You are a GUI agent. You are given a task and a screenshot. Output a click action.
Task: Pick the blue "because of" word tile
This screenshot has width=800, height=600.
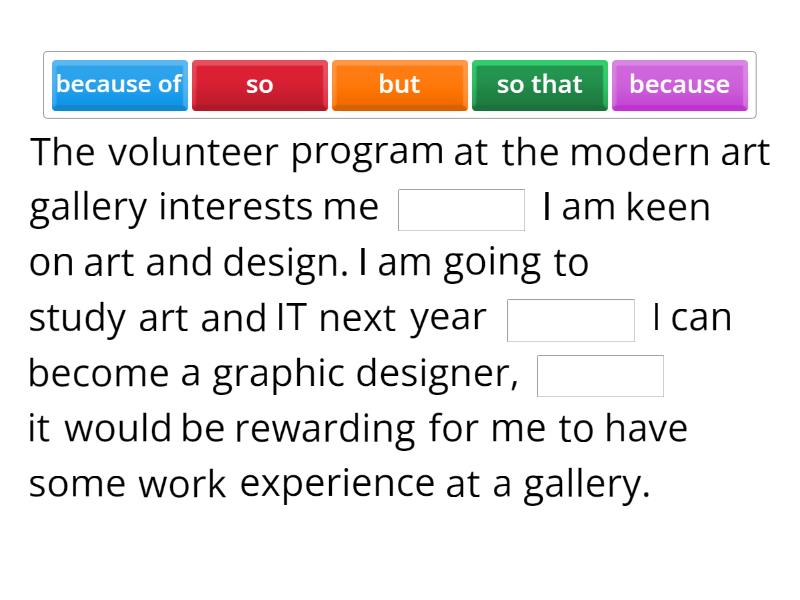[119, 84]
